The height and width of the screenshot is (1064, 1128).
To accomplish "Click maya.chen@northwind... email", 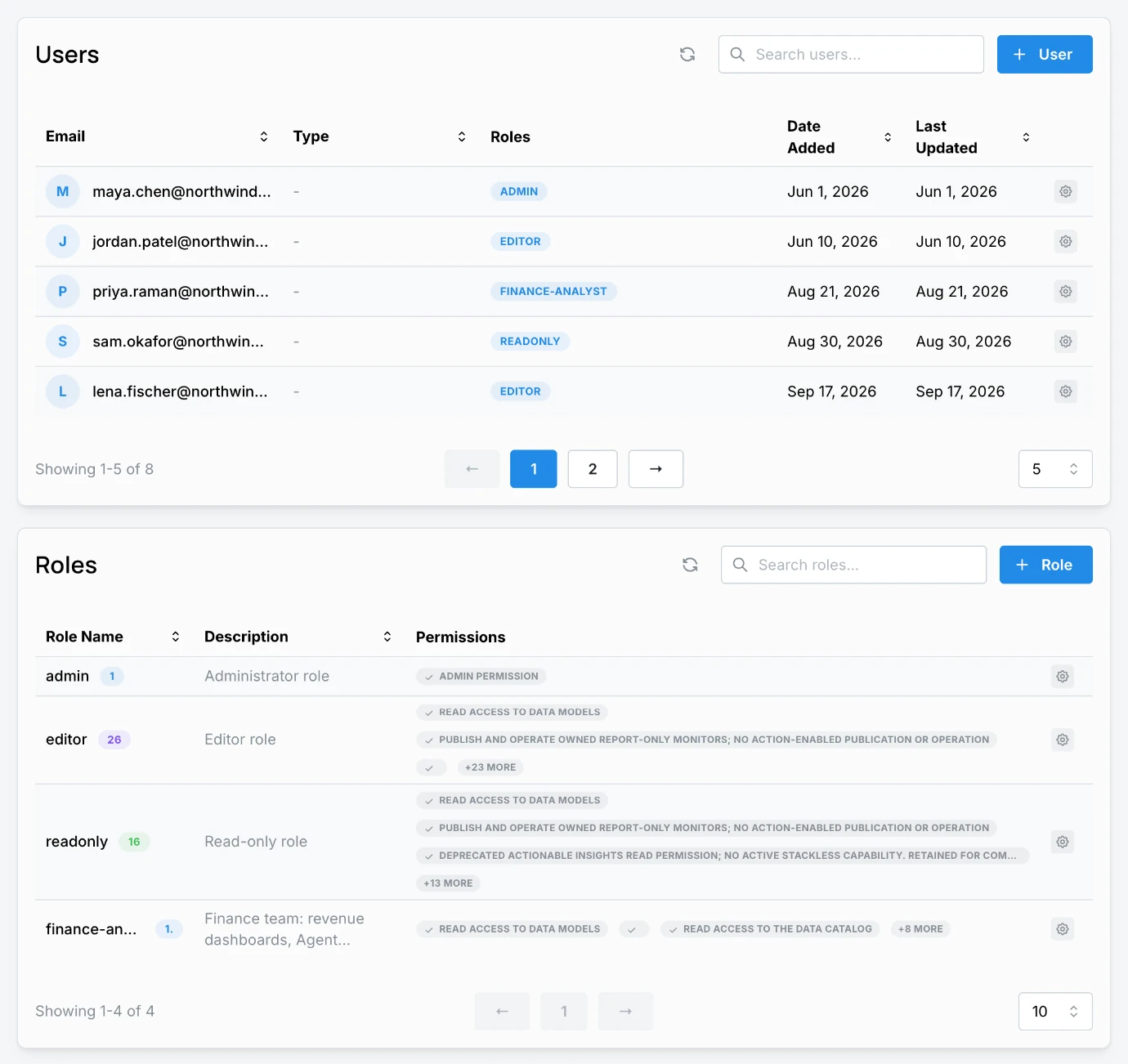I will 181,191.
